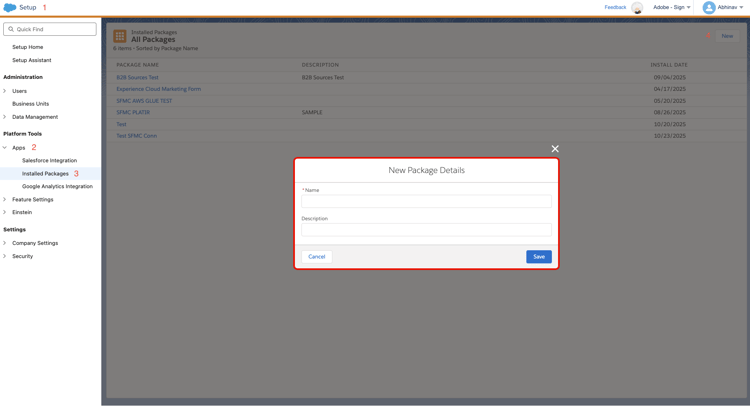750x406 pixels.
Task: Click the Setup title text
Action: pos(28,8)
